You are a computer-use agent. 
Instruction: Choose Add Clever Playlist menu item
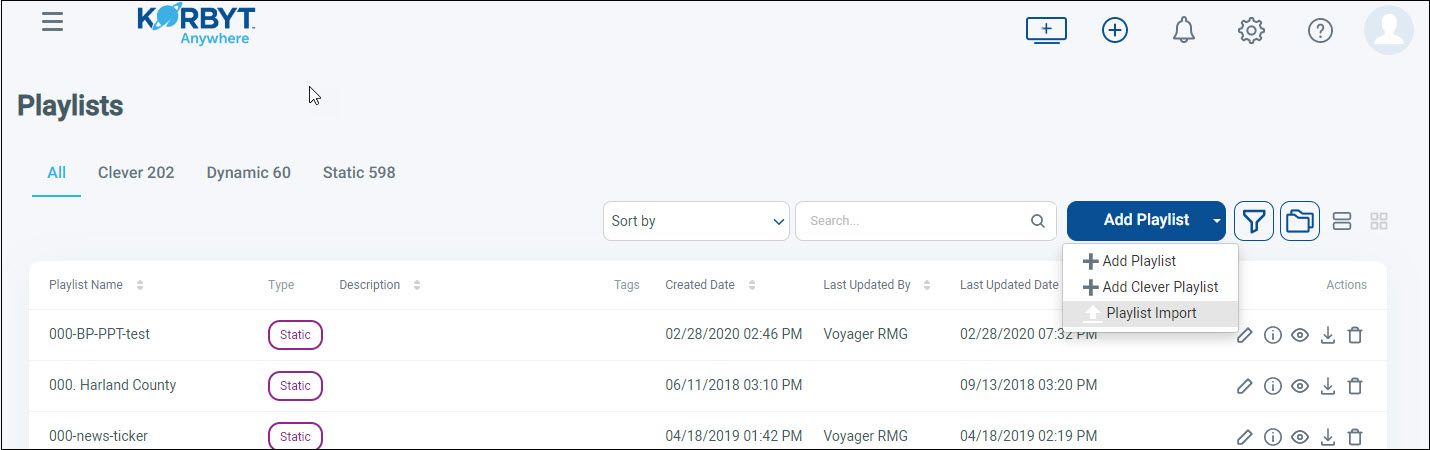click(x=1150, y=287)
